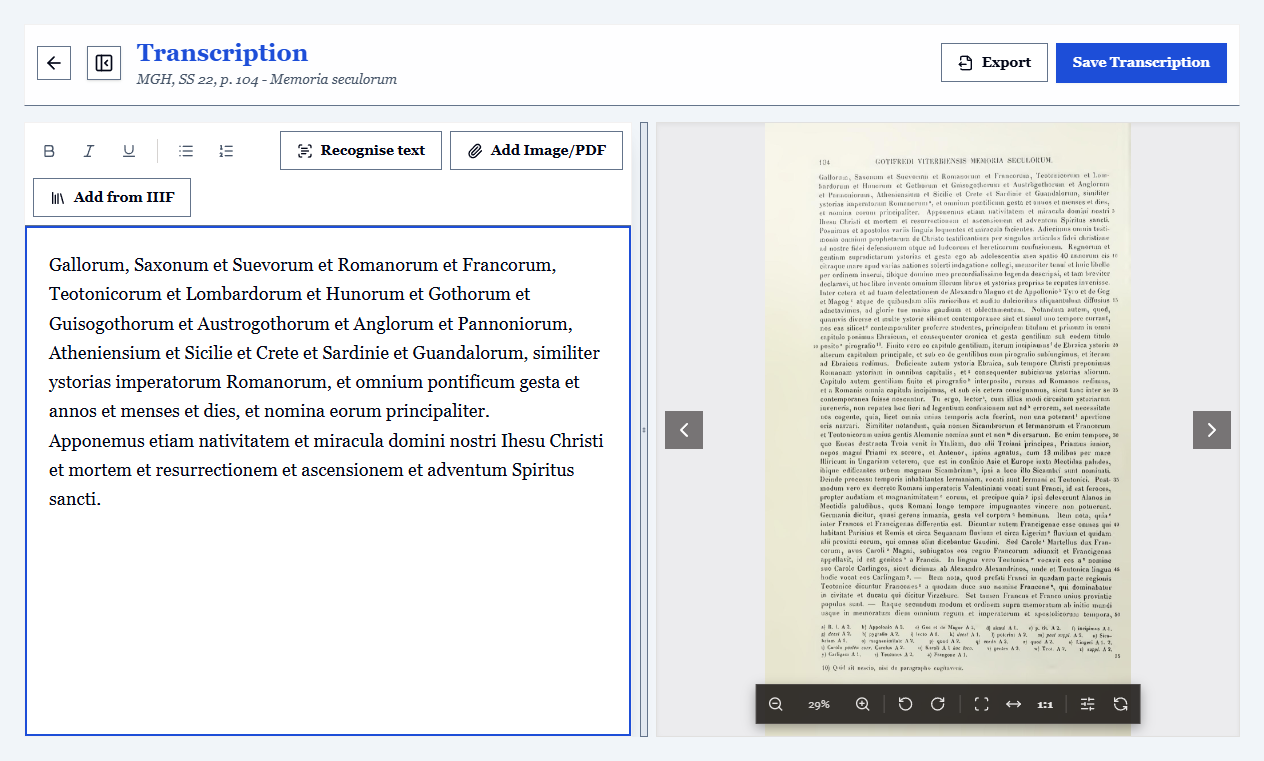The width and height of the screenshot is (1264, 761).
Task: Click Add Image/PDF button
Action: 537,151
